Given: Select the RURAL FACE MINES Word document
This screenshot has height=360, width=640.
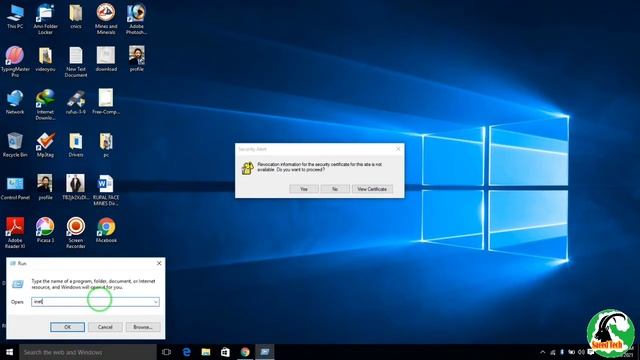Looking at the screenshot, I should [106, 190].
